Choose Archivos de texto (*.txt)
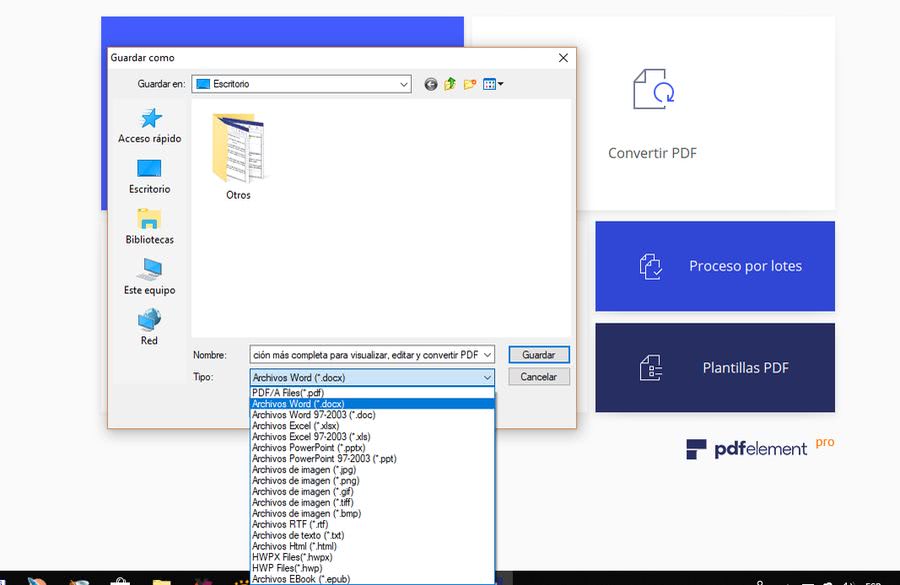This screenshot has width=900, height=585. pyautogui.click(x=373, y=534)
